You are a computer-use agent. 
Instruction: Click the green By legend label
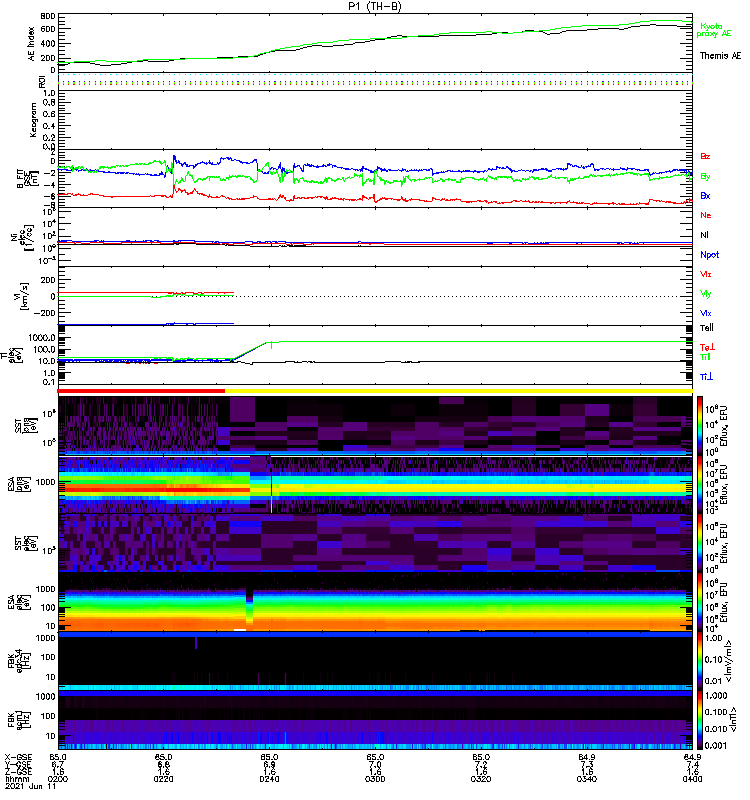705,176
